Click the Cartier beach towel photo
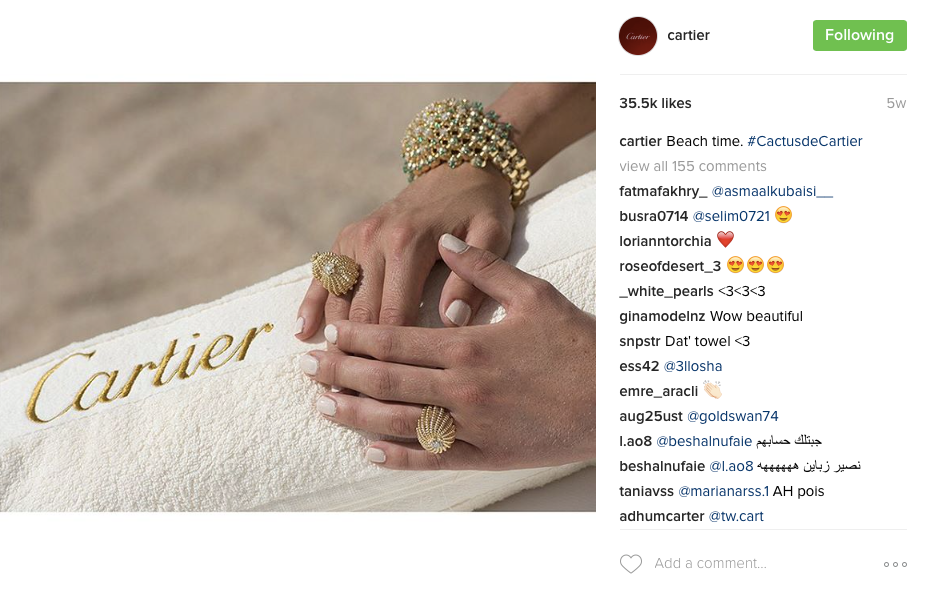 coord(298,297)
